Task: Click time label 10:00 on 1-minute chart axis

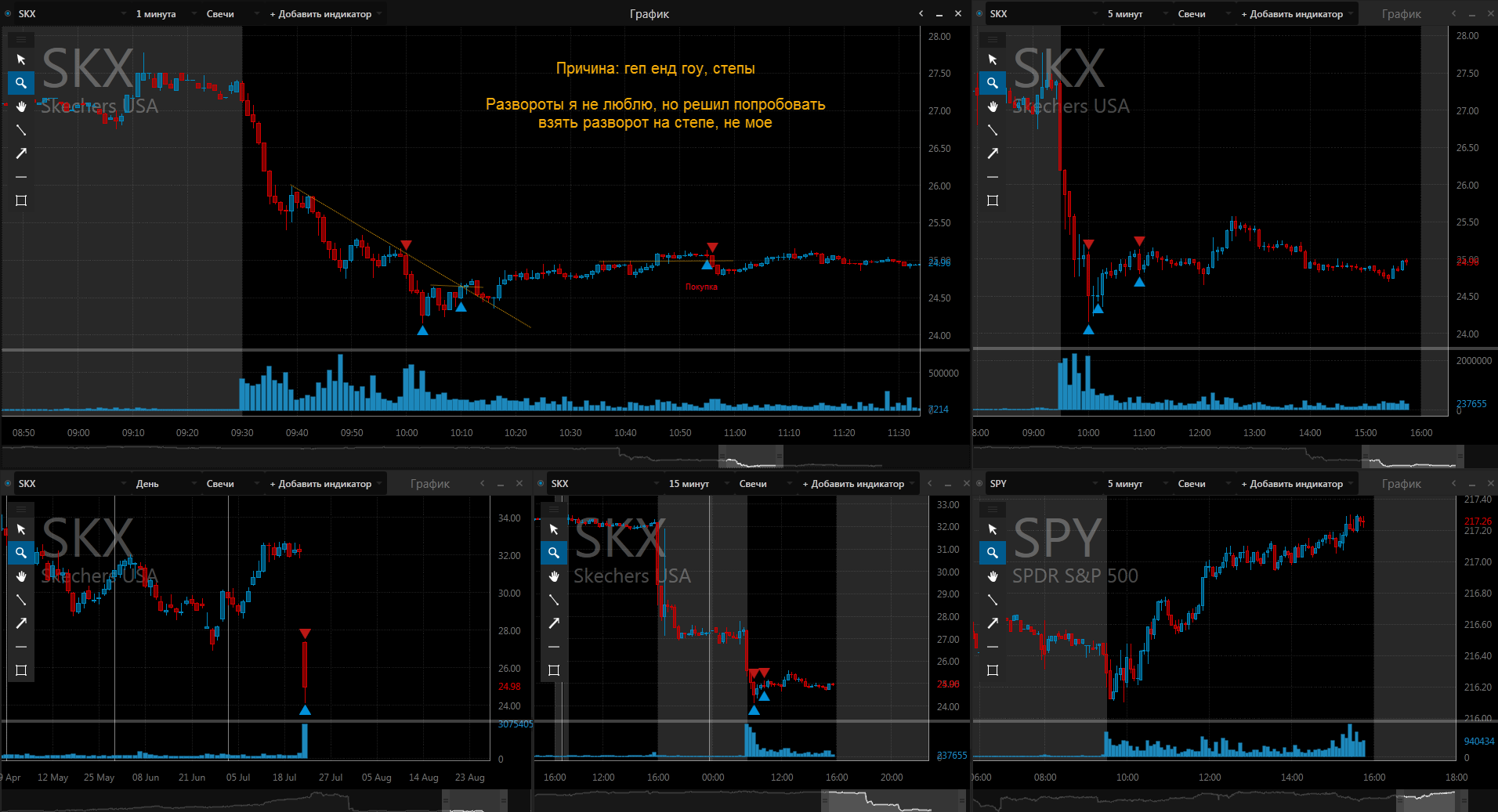Action: (407, 433)
